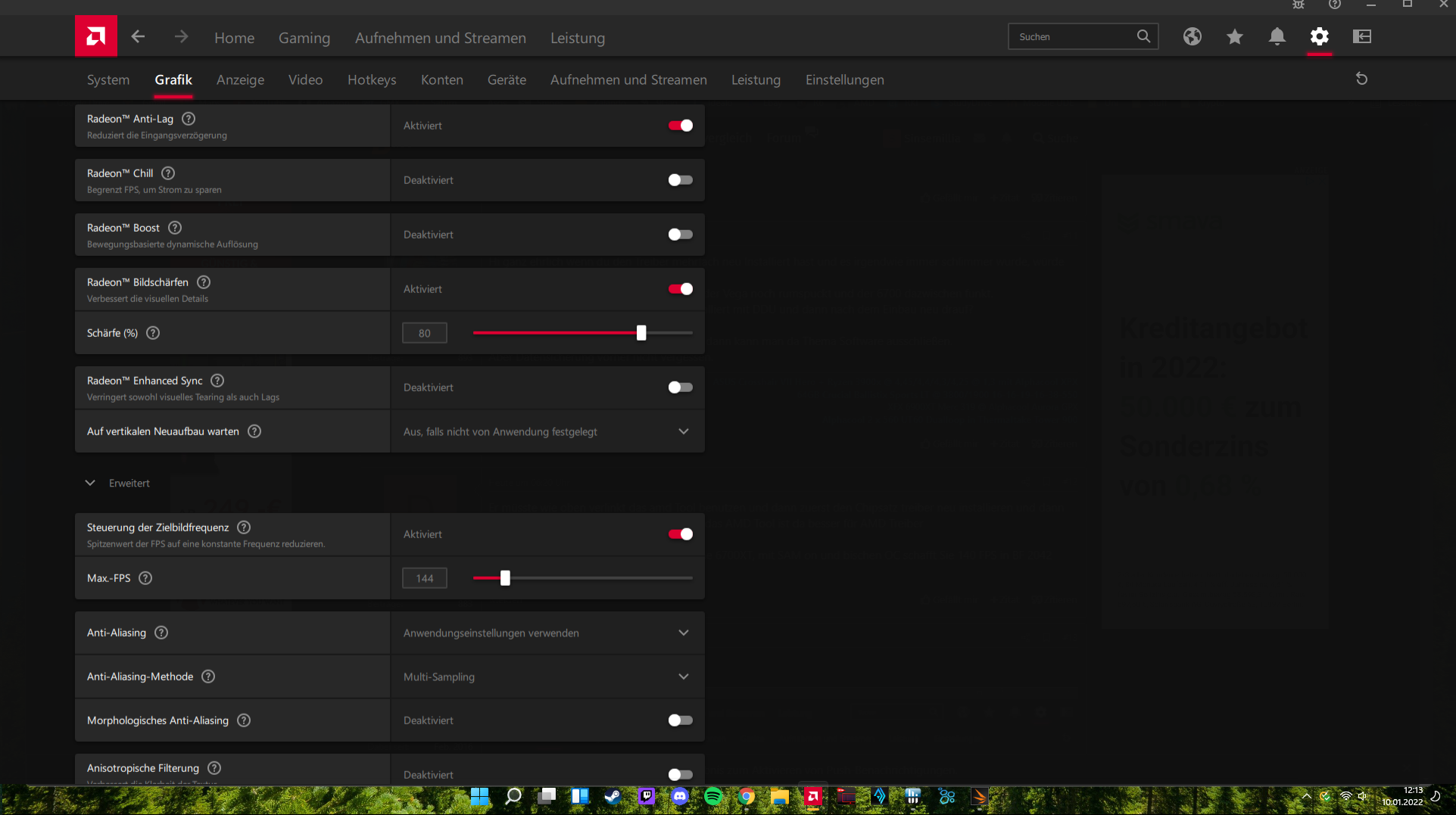Viewport: 1456px width, 815px height.
Task: Show help for Radeon Anti-Lag
Action: tap(189, 119)
